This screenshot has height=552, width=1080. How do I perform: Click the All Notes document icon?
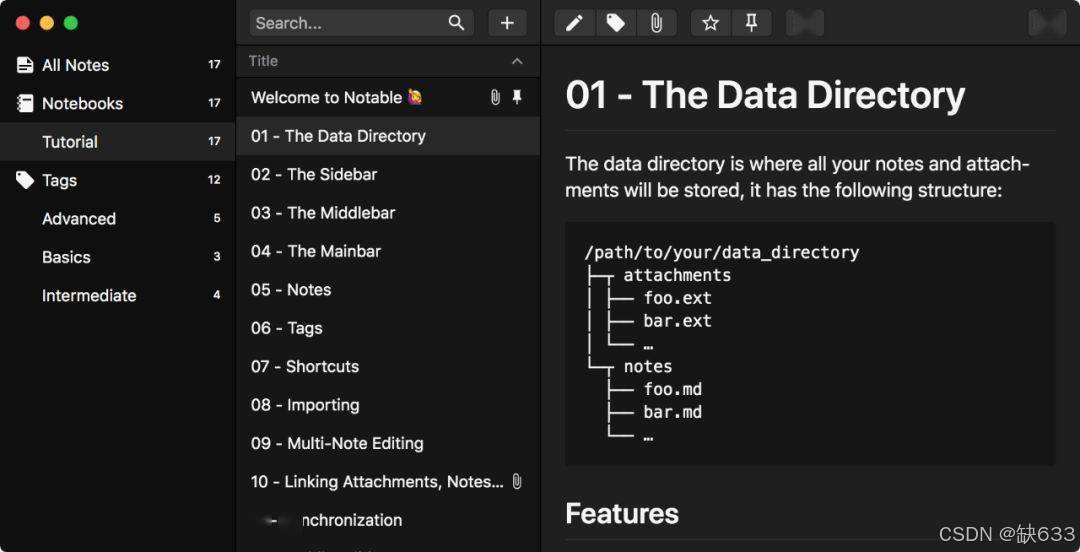click(x=25, y=65)
